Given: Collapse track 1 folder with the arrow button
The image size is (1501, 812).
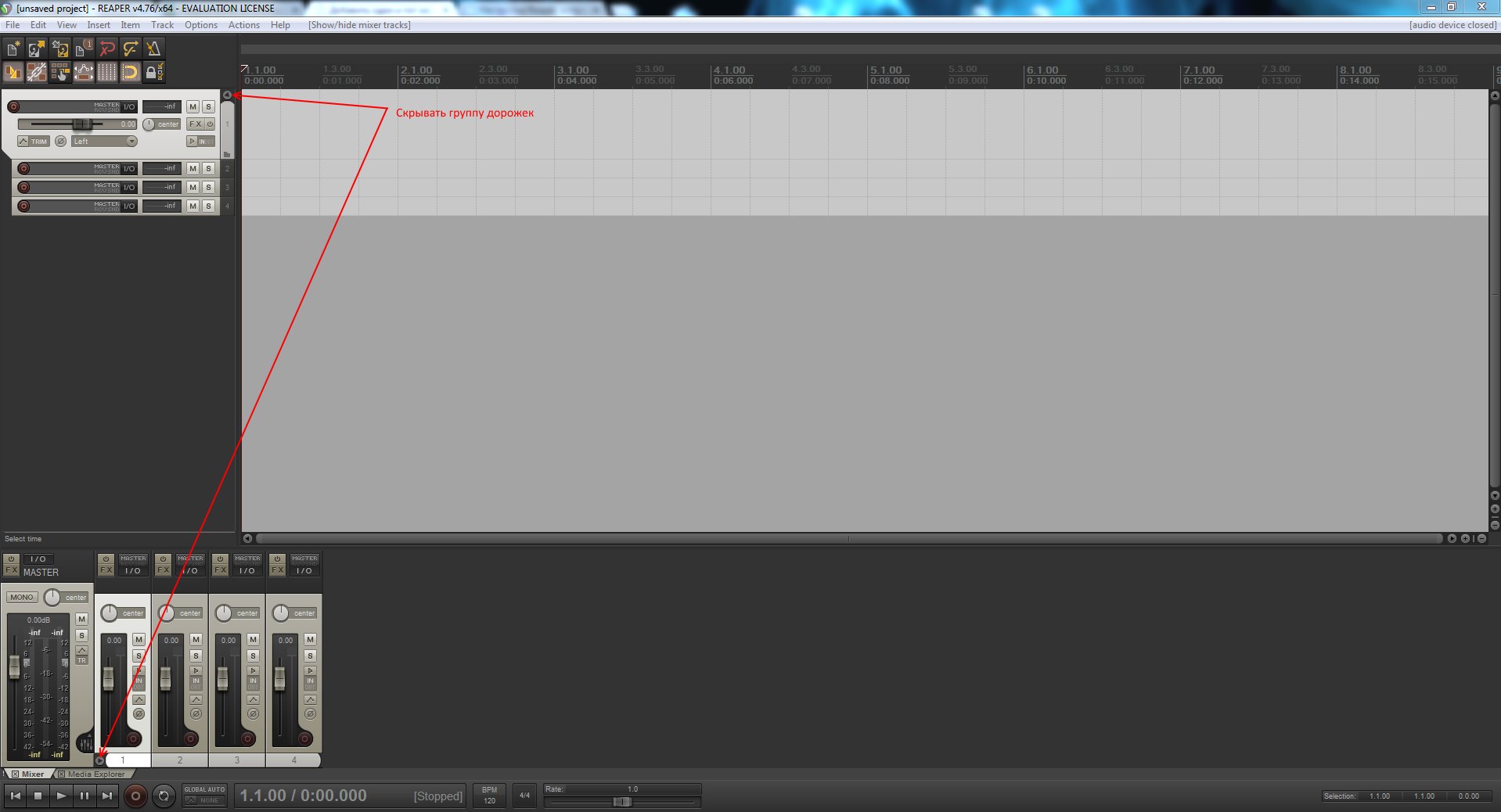Looking at the screenshot, I should 227,95.
